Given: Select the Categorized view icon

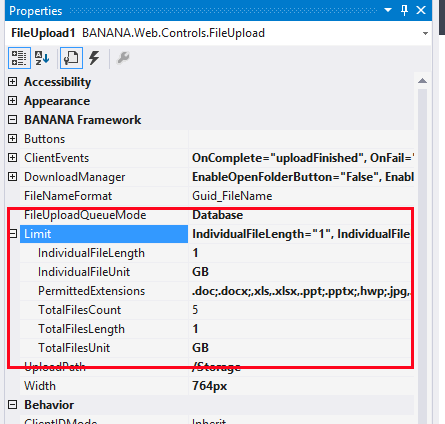Looking at the screenshot, I should tap(19, 58).
